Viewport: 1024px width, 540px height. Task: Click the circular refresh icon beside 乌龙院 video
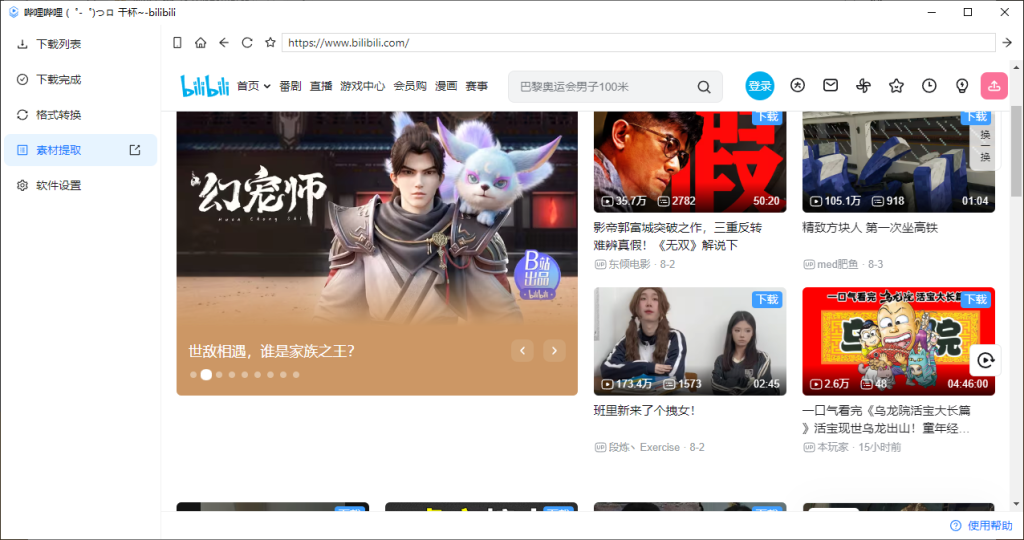coord(985,360)
